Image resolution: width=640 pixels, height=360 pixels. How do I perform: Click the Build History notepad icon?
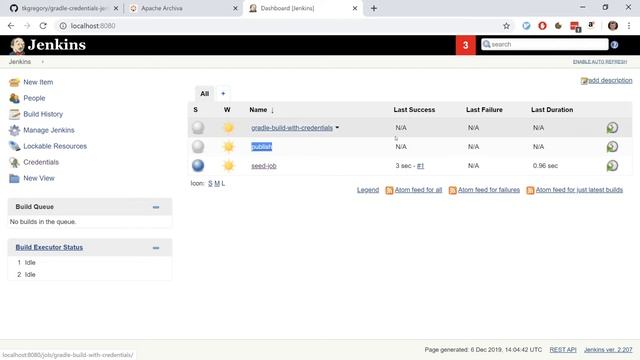tap(14, 114)
